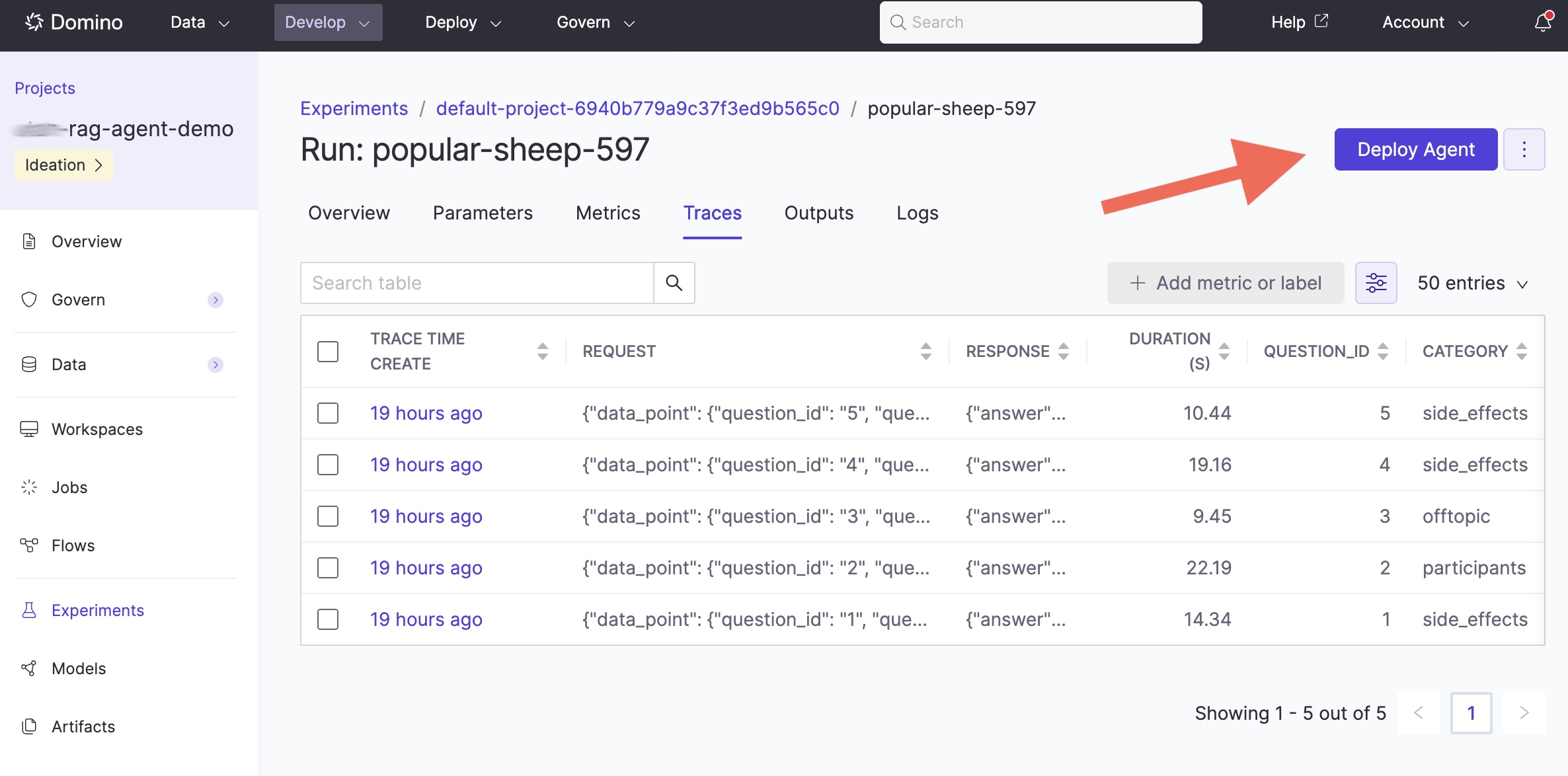Switch to the Metrics tab
Viewport: 1568px width, 776px height.
608,213
